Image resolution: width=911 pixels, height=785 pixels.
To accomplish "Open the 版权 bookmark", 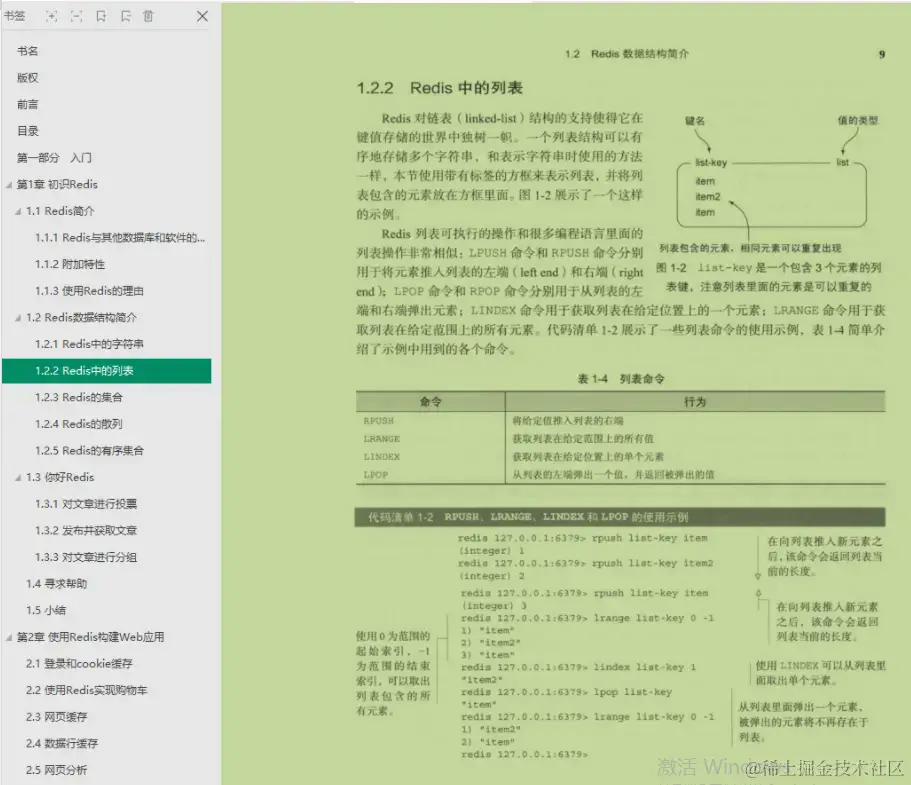I will point(27,78).
